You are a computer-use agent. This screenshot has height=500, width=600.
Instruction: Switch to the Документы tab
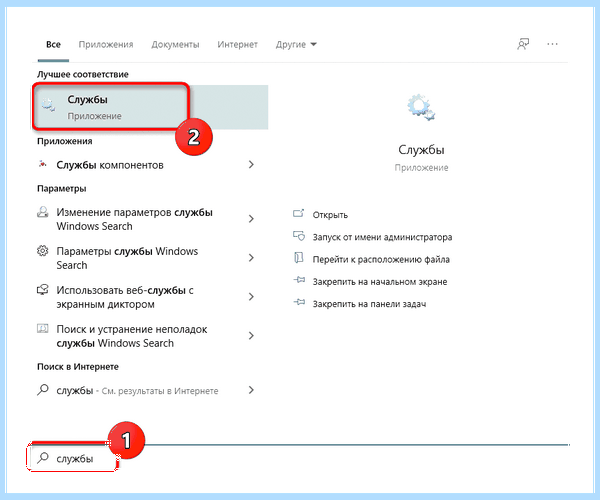point(175,44)
